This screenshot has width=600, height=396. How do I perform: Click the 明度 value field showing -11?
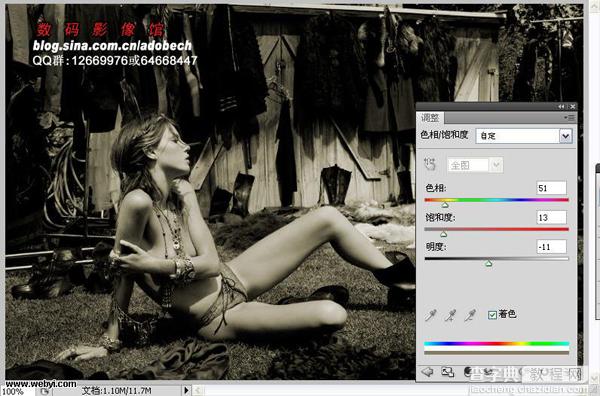551,247
